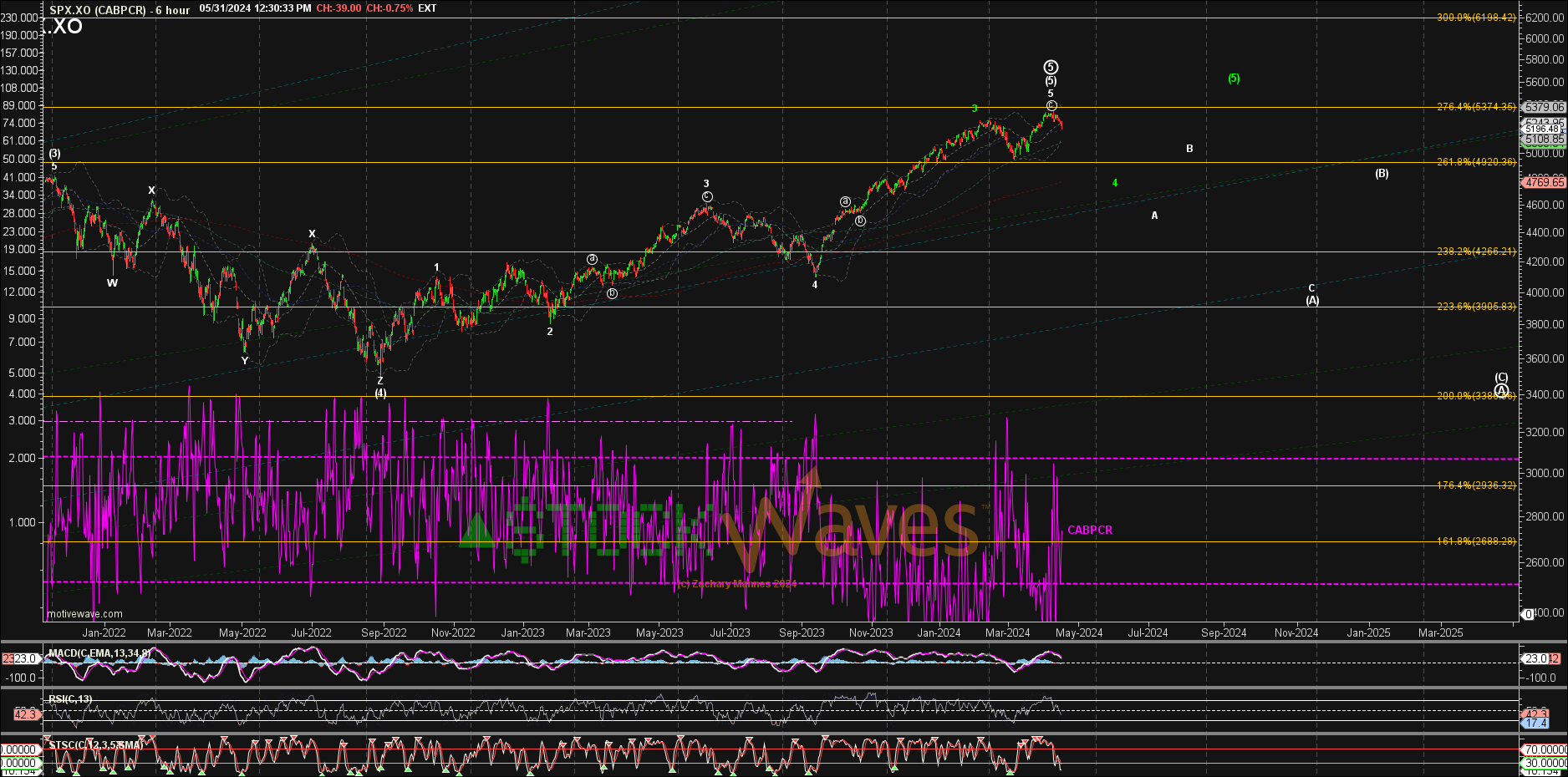Click the EXT indicator in chart header

[427, 8]
